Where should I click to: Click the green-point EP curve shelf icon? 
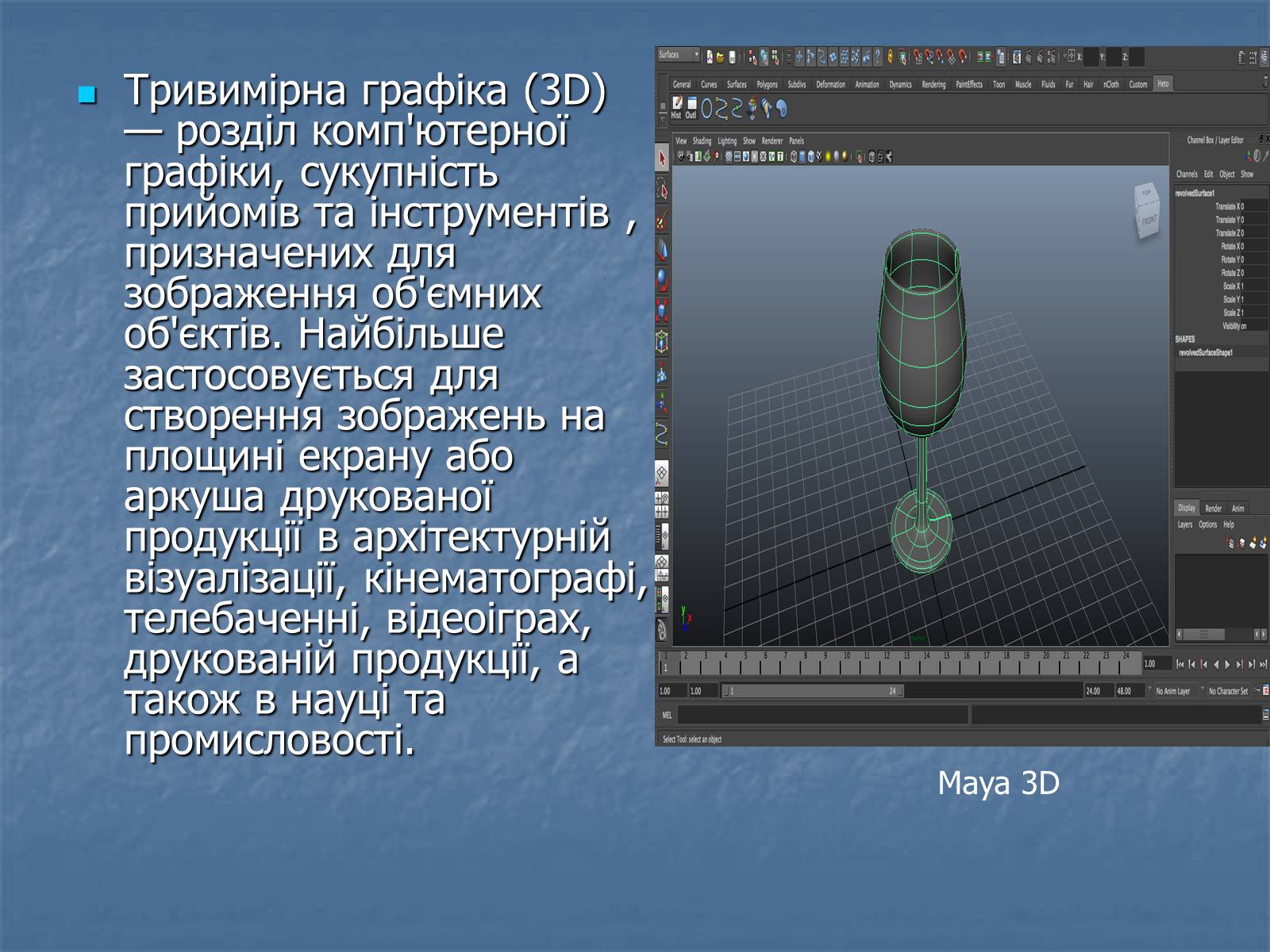(x=737, y=108)
